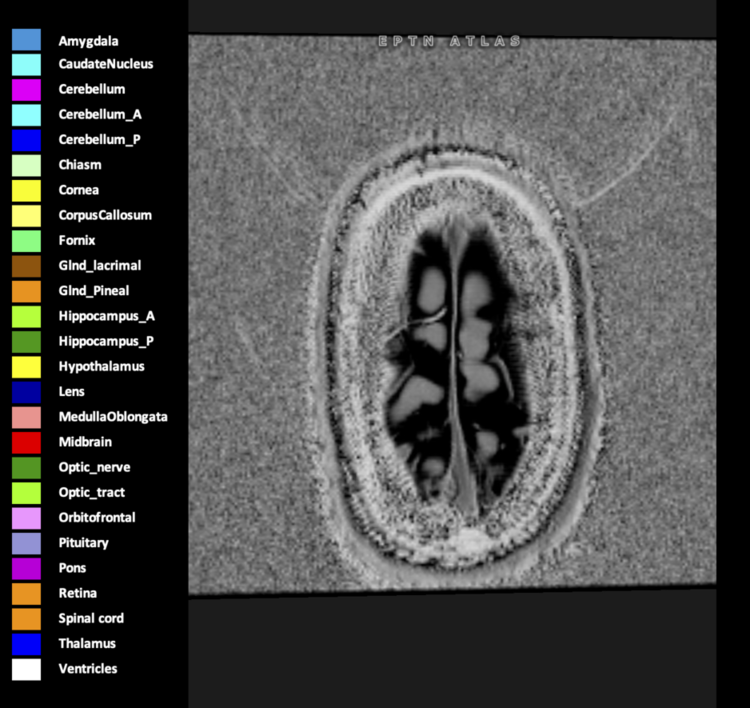Click the yellow Cornea swatch
This screenshot has width=750, height=708.
tap(26, 191)
